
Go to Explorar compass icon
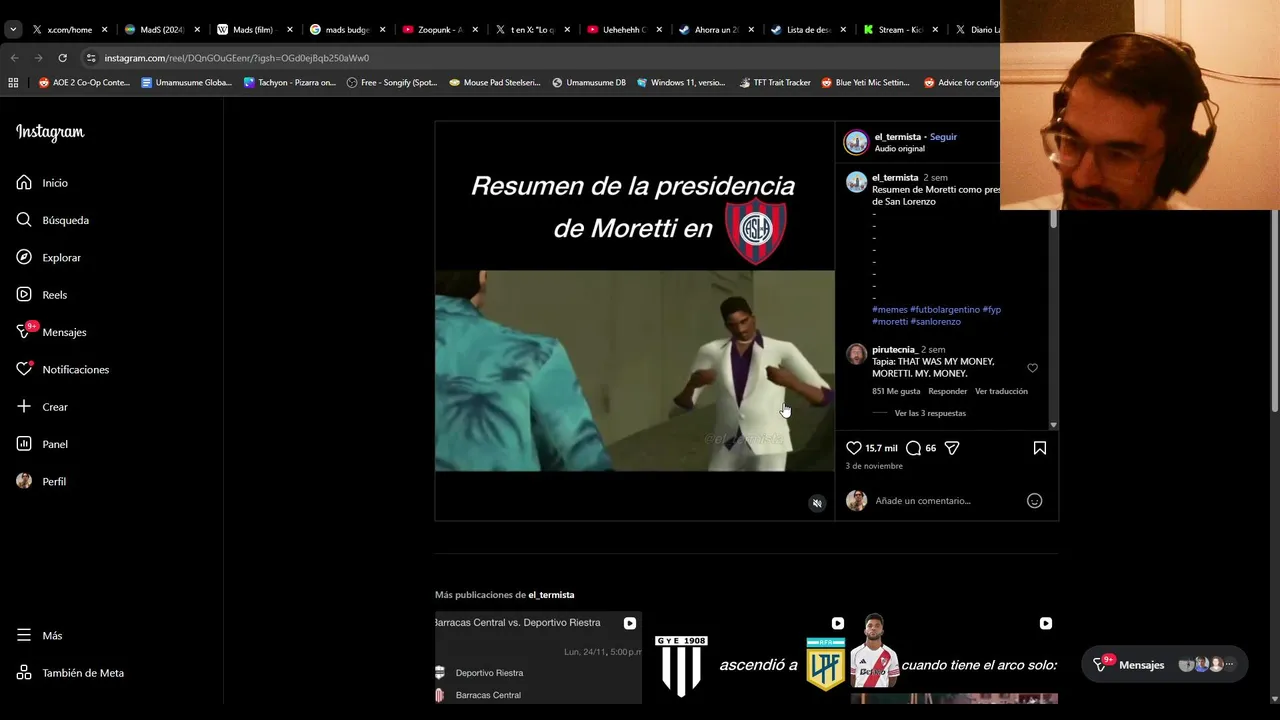coord(24,257)
